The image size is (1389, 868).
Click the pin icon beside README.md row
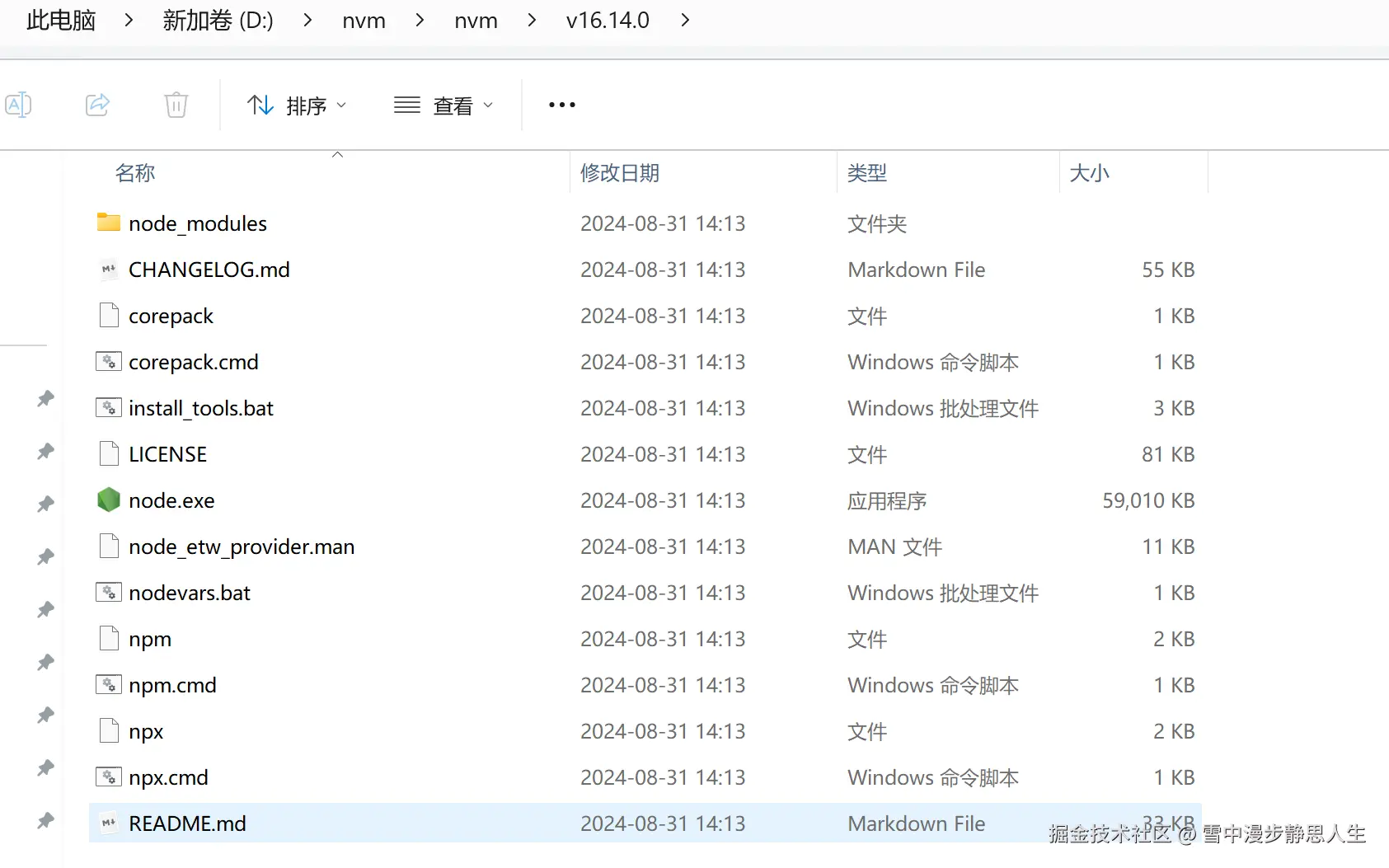pos(45,821)
